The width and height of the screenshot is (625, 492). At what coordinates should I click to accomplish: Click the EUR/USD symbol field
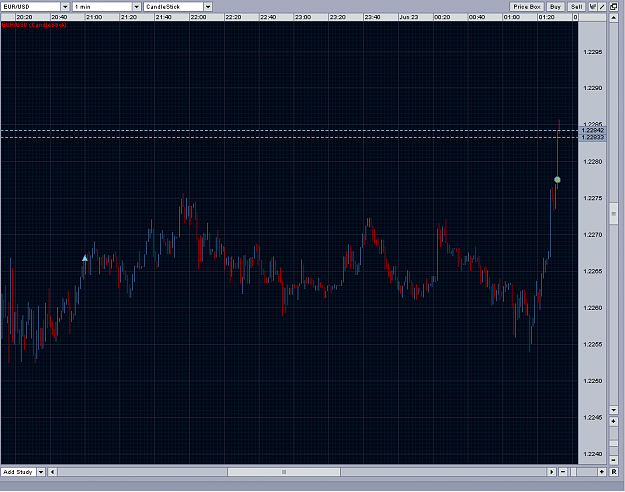[31, 7]
